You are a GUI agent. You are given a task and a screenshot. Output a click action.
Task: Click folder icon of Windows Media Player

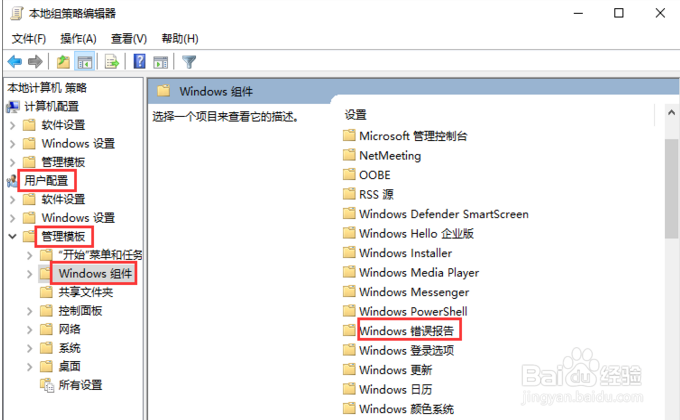coord(349,272)
